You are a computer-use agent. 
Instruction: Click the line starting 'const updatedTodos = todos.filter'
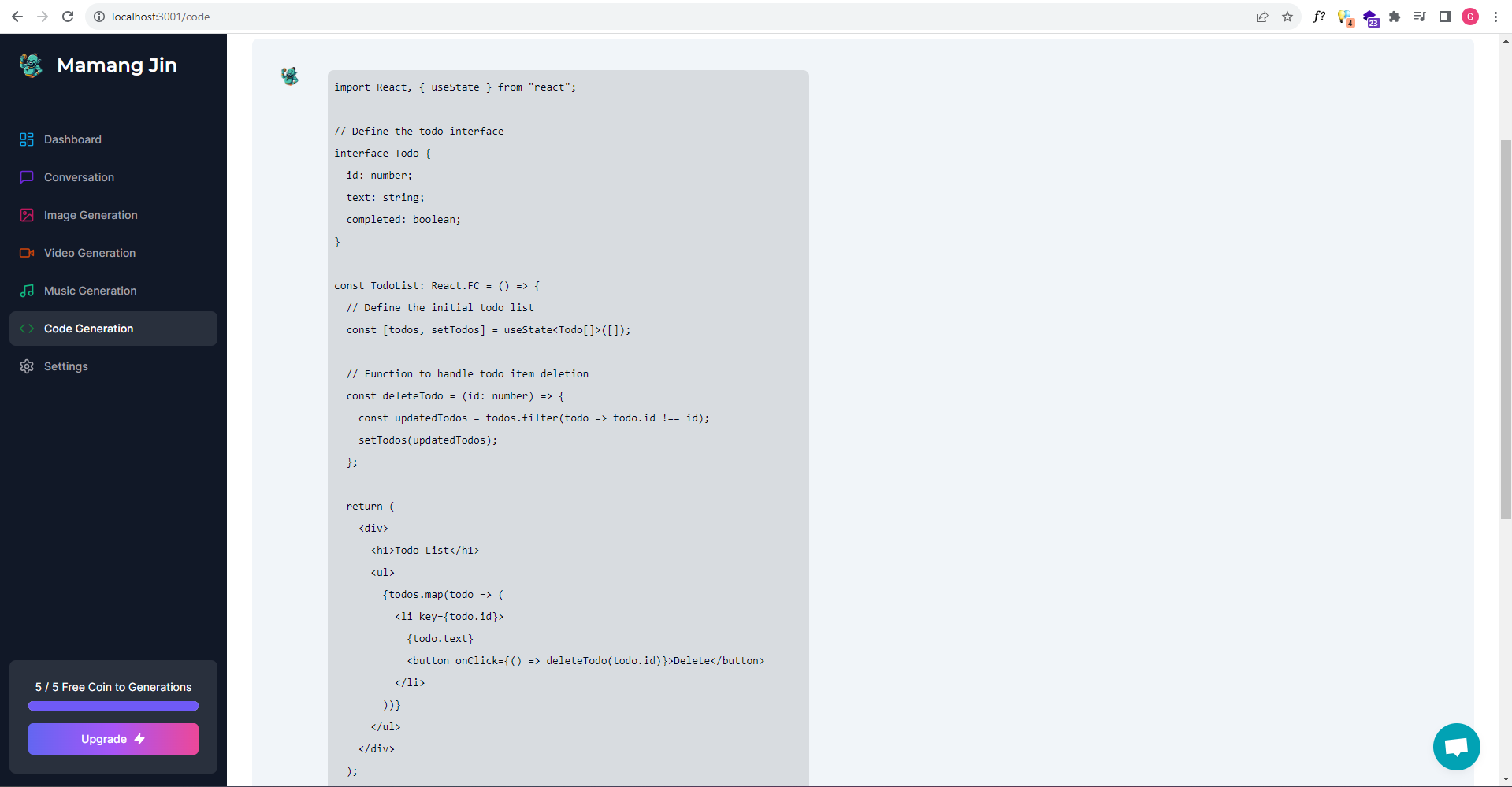pos(534,418)
